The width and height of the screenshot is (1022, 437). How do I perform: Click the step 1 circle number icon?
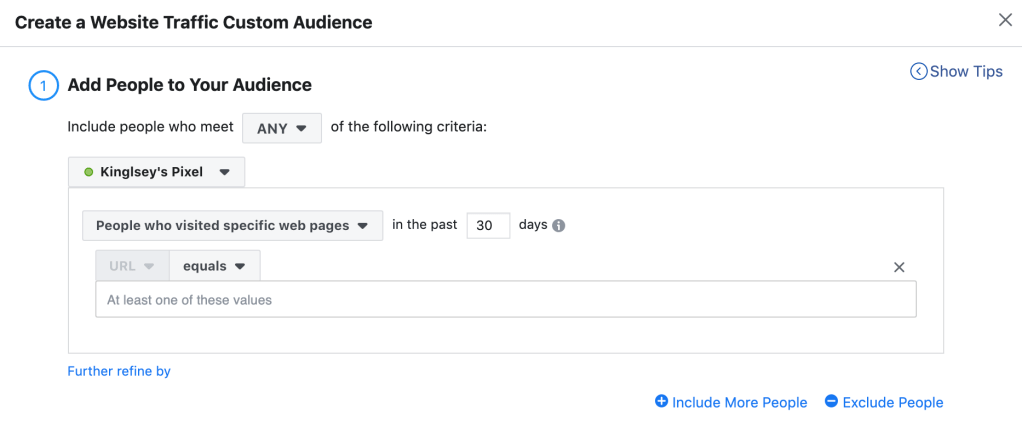(43, 86)
